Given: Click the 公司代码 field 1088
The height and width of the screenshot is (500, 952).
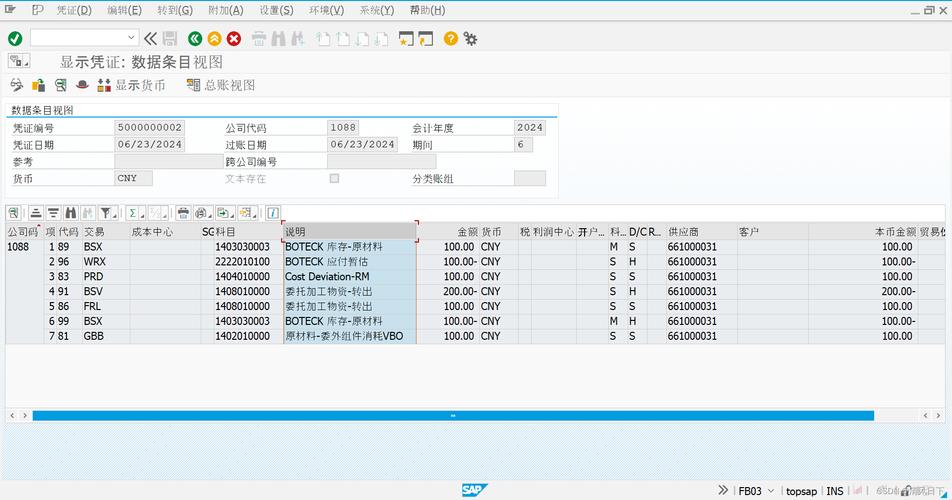Looking at the screenshot, I should click(343, 127).
